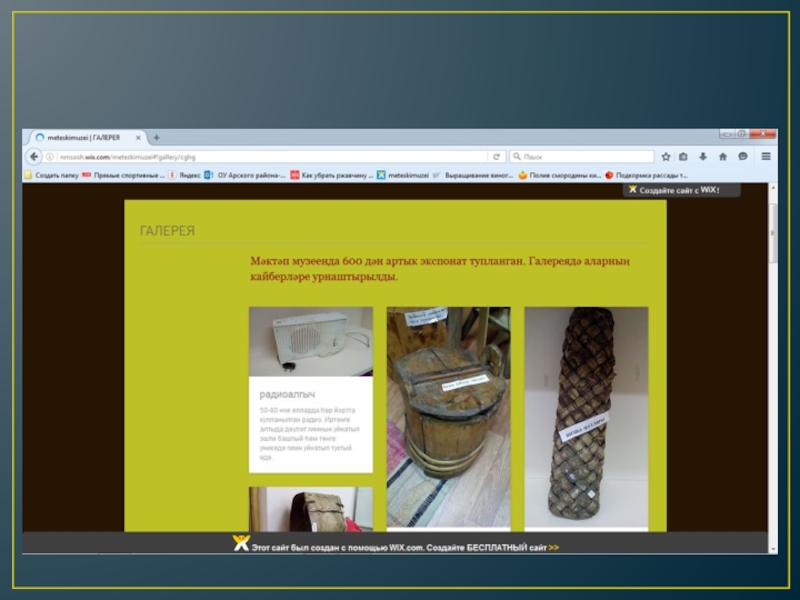Screen dimensions: 800x600
Task: Open the downloads arrow icon
Action: click(703, 157)
